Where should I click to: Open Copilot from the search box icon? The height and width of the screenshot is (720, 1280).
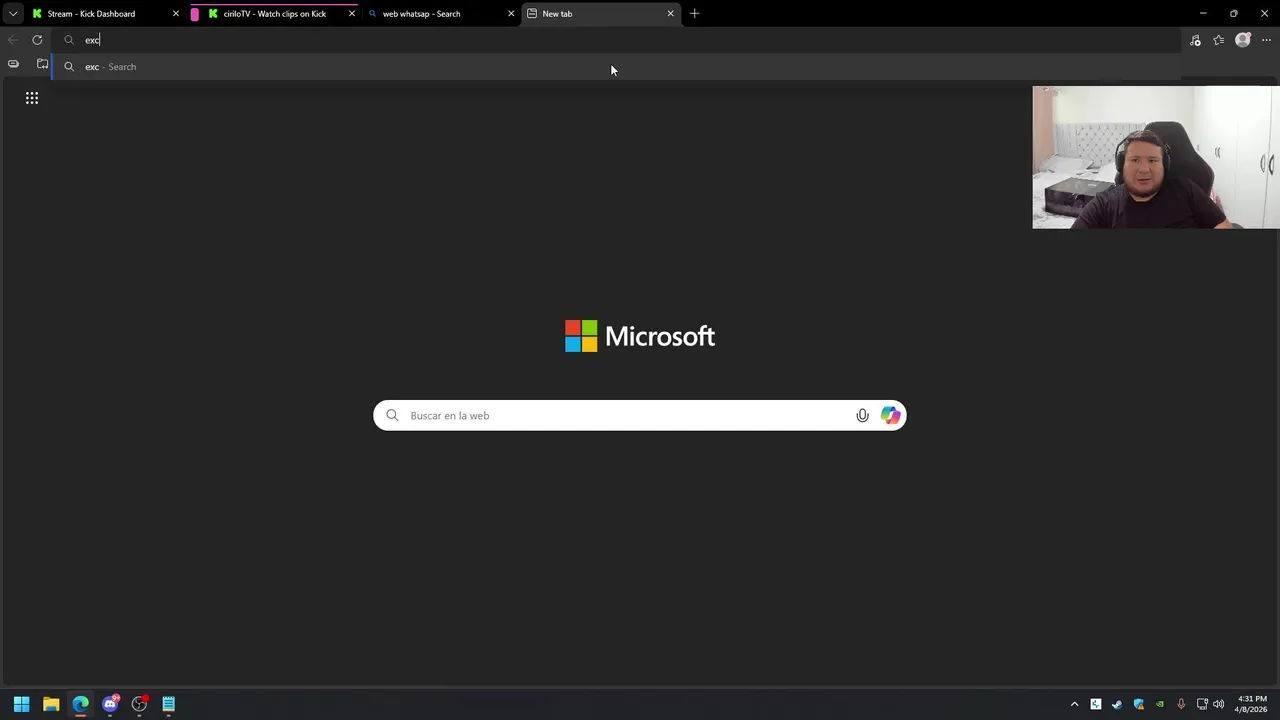point(890,415)
